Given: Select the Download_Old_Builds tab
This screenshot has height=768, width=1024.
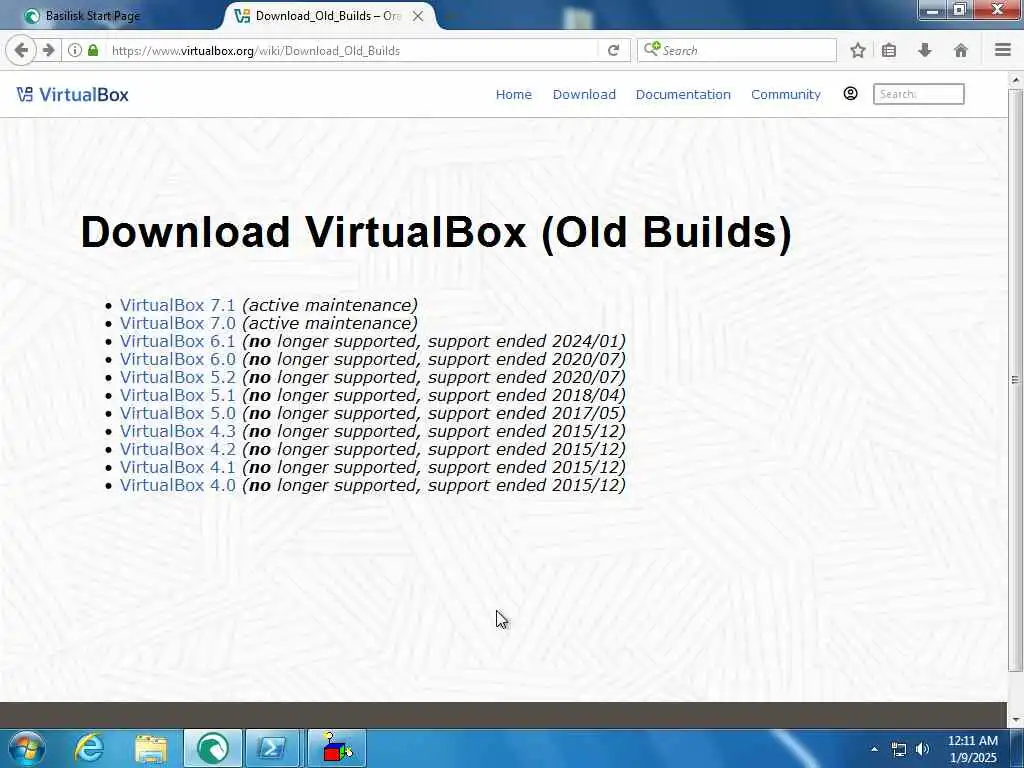Looking at the screenshot, I should click(x=327, y=16).
